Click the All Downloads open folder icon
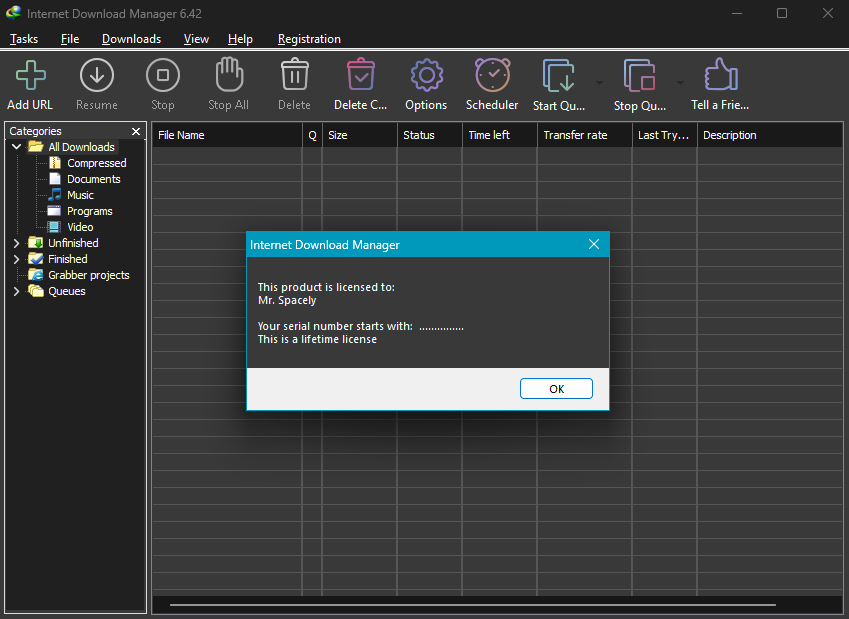The height and width of the screenshot is (619, 849). 36,146
